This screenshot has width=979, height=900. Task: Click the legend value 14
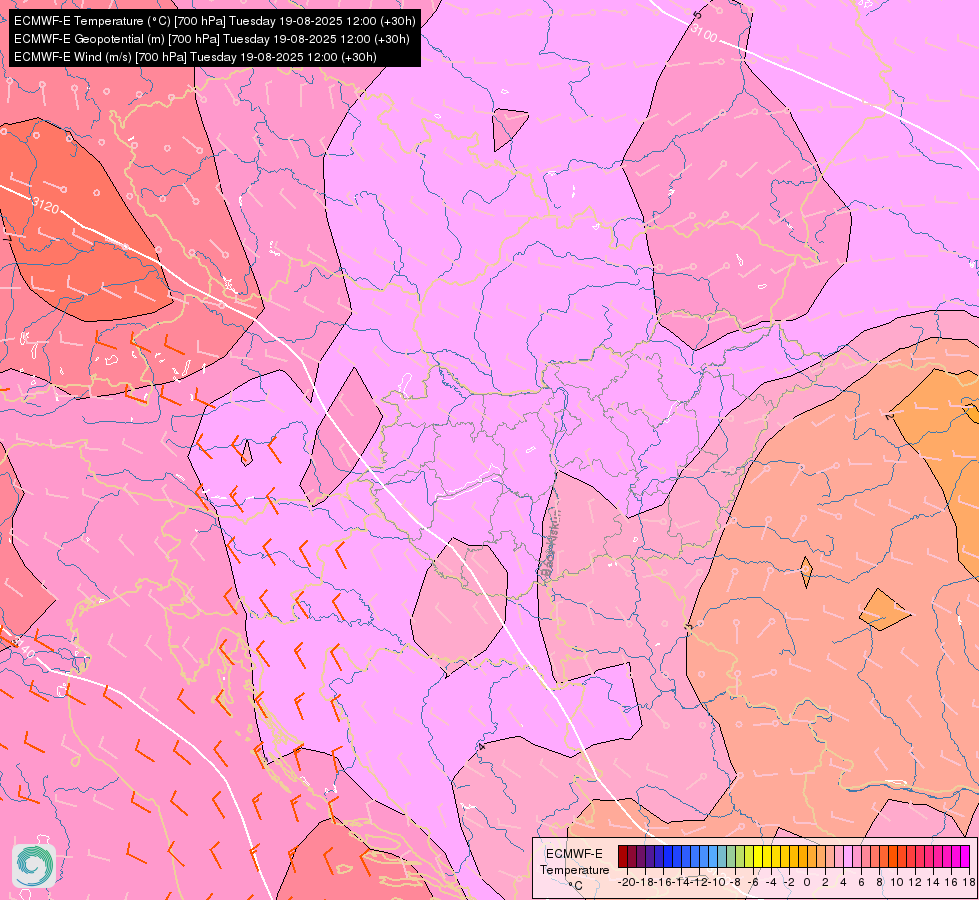point(933,883)
